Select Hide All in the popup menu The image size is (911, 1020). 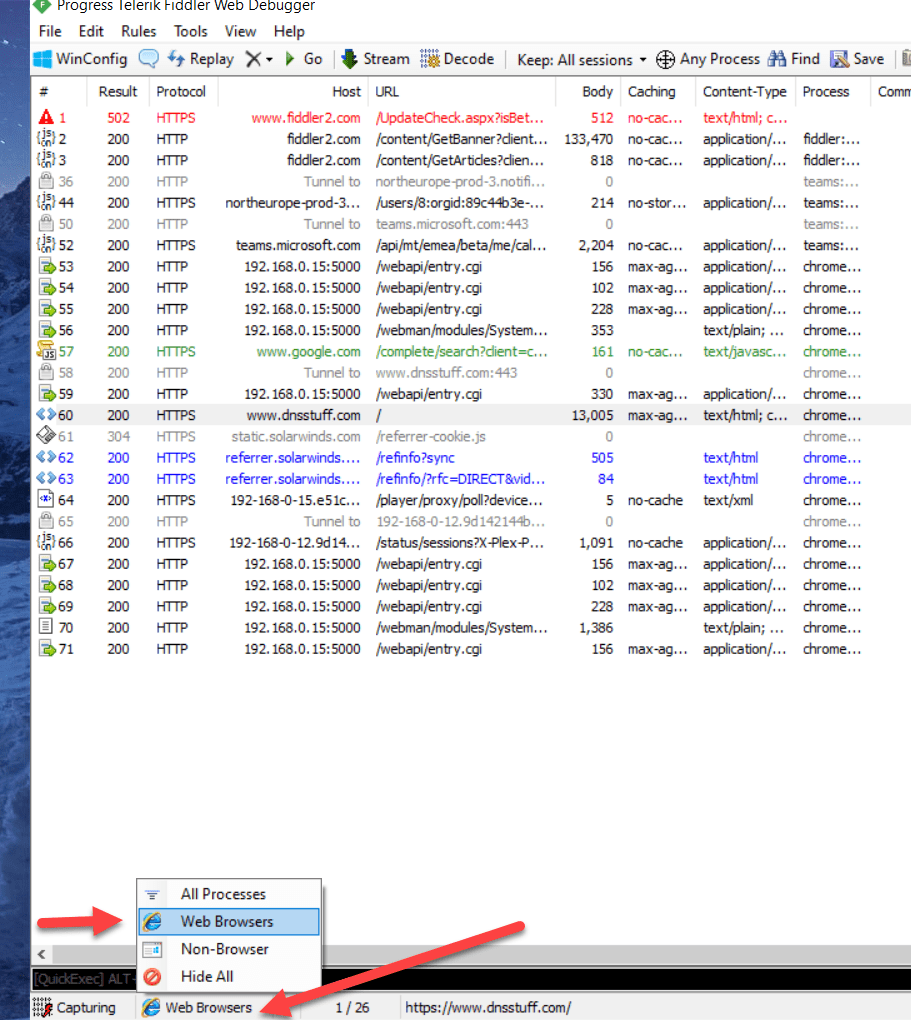click(207, 976)
